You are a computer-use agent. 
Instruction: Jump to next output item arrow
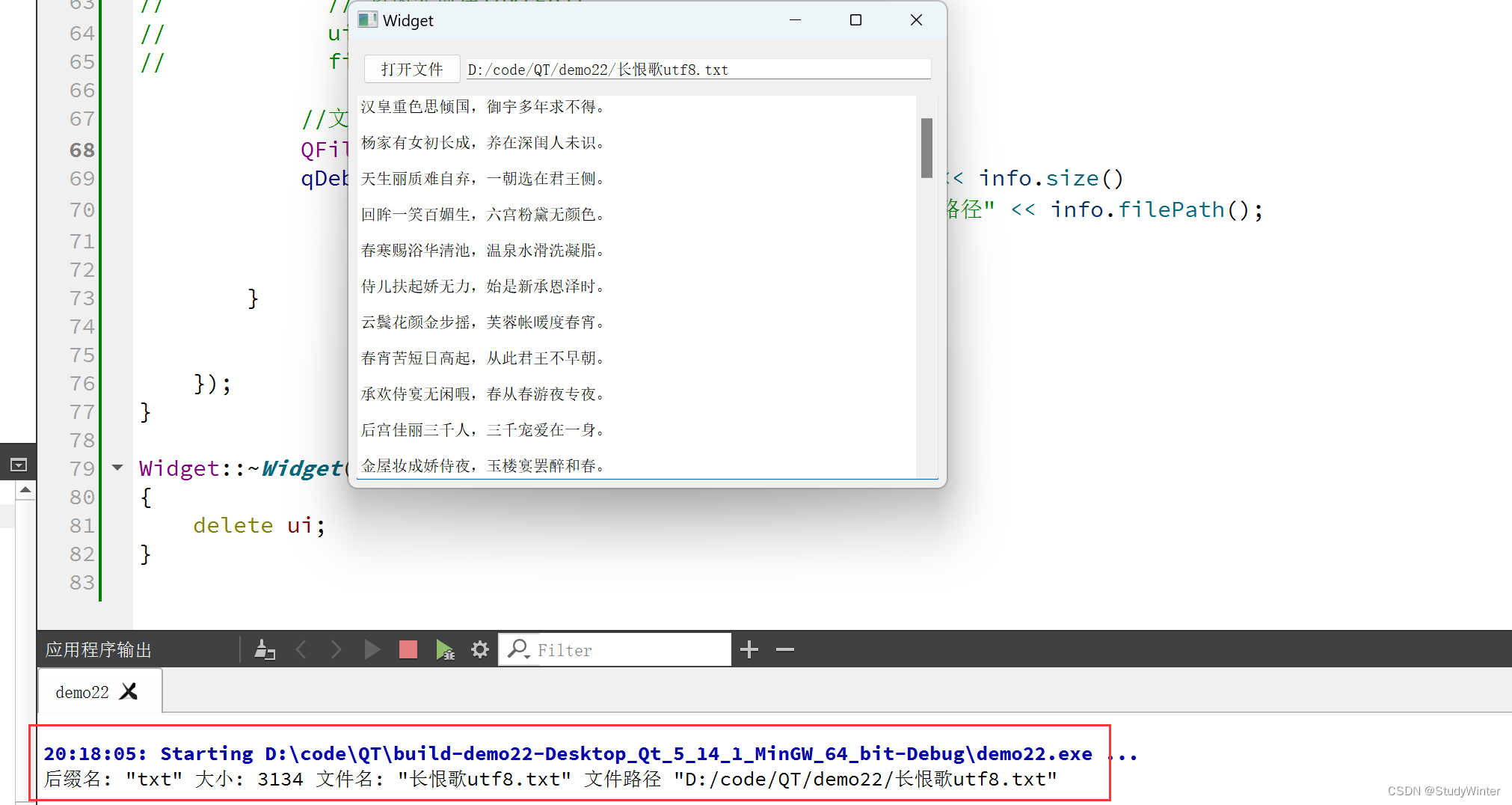[x=336, y=649]
